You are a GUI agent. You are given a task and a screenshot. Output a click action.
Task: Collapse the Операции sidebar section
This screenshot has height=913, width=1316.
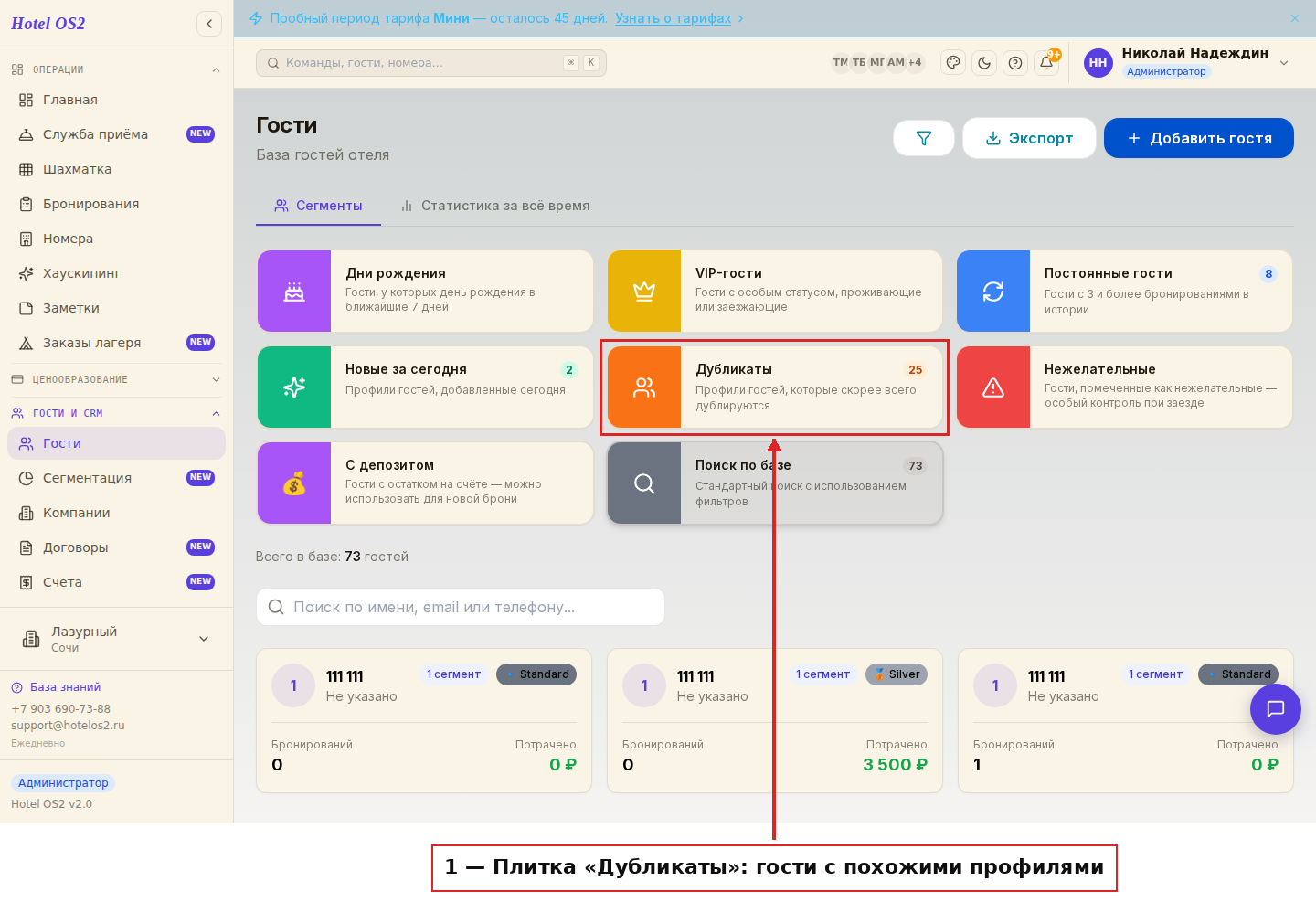pyautogui.click(x=116, y=69)
